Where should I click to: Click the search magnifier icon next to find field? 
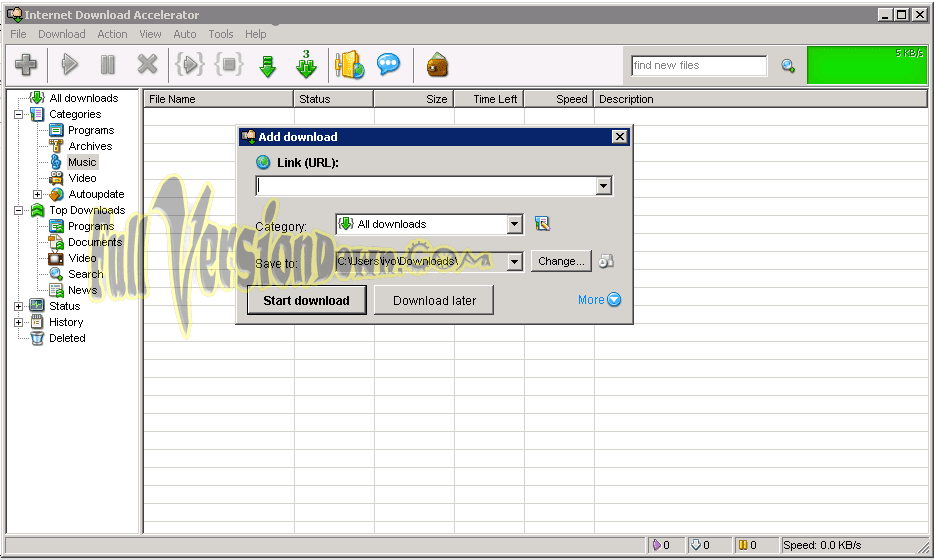coord(788,66)
